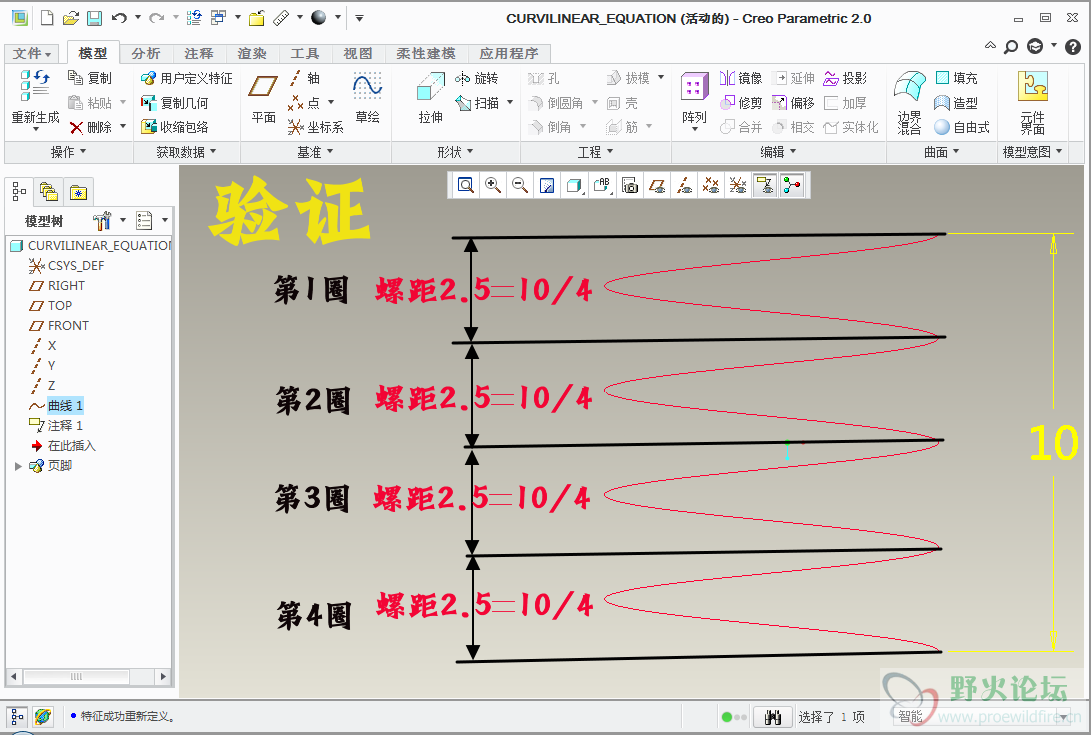Select the Plane (平面) datum tool
Image resolution: width=1091 pixels, height=735 pixels.
coord(264,99)
